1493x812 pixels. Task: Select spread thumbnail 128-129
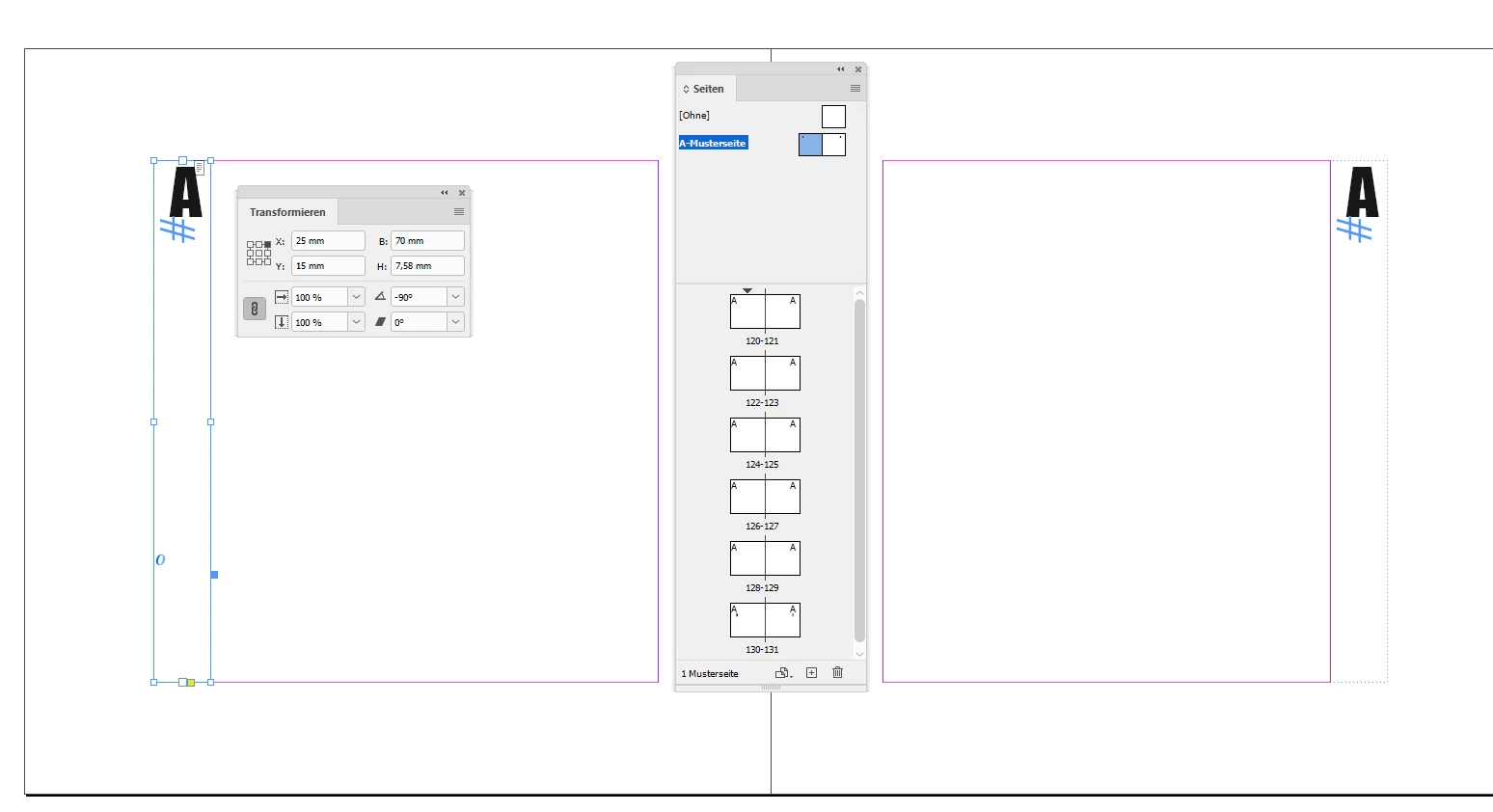click(765, 558)
